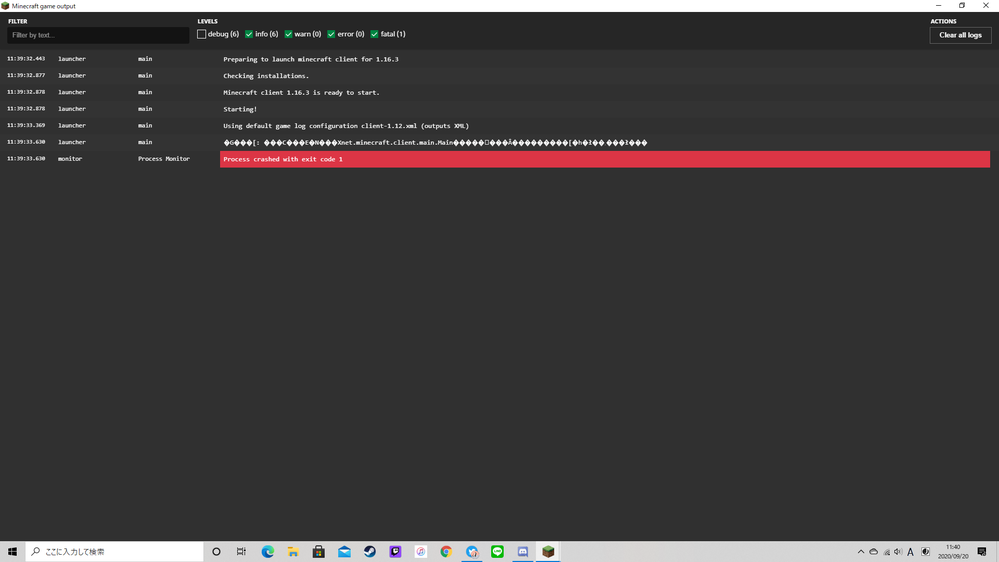Open Discord from the taskbar

(522, 552)
